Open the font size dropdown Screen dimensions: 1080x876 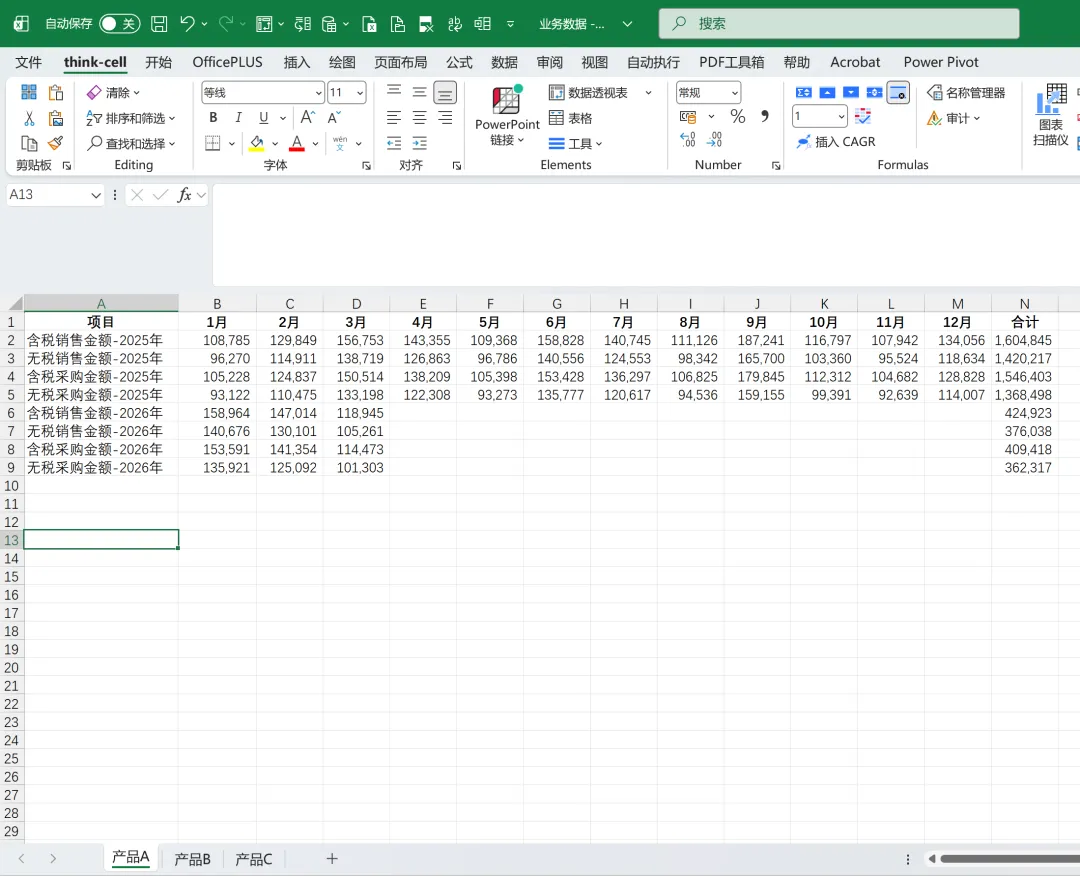pyautogui.click(x=360, y=92)
